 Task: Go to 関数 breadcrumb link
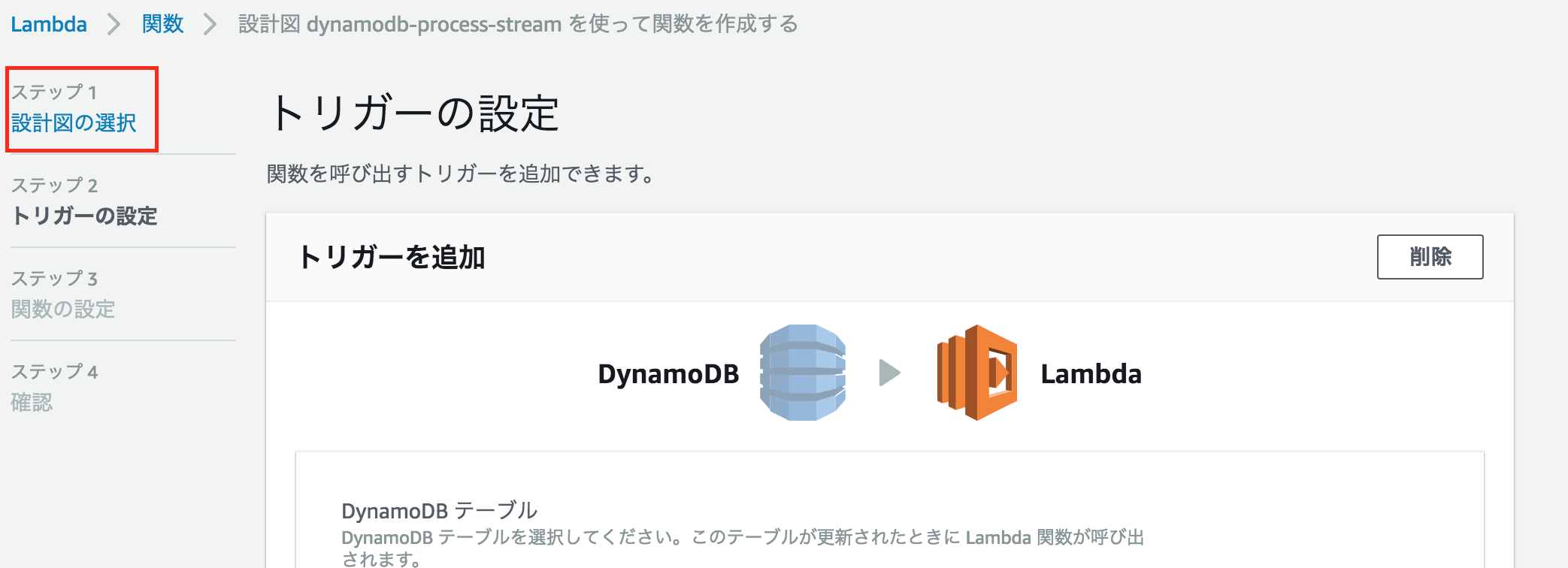163,24
